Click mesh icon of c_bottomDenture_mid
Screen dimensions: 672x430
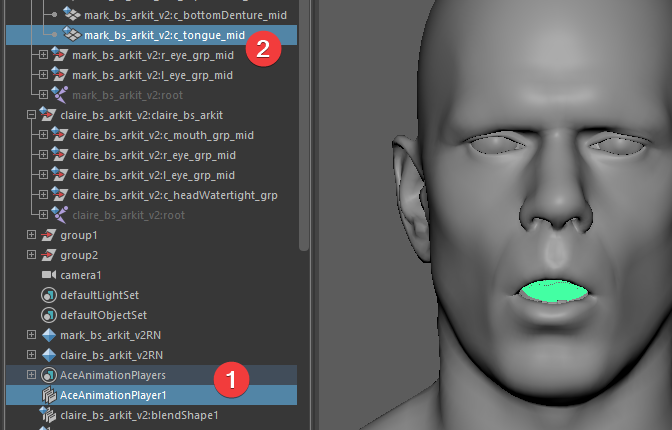coord(72,14)
